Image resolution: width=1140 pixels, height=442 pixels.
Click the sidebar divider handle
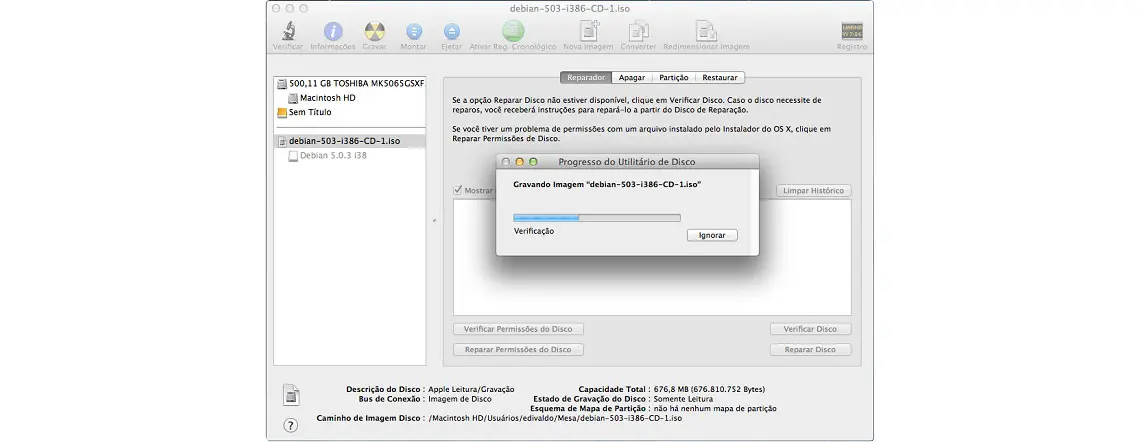point(434,220)
